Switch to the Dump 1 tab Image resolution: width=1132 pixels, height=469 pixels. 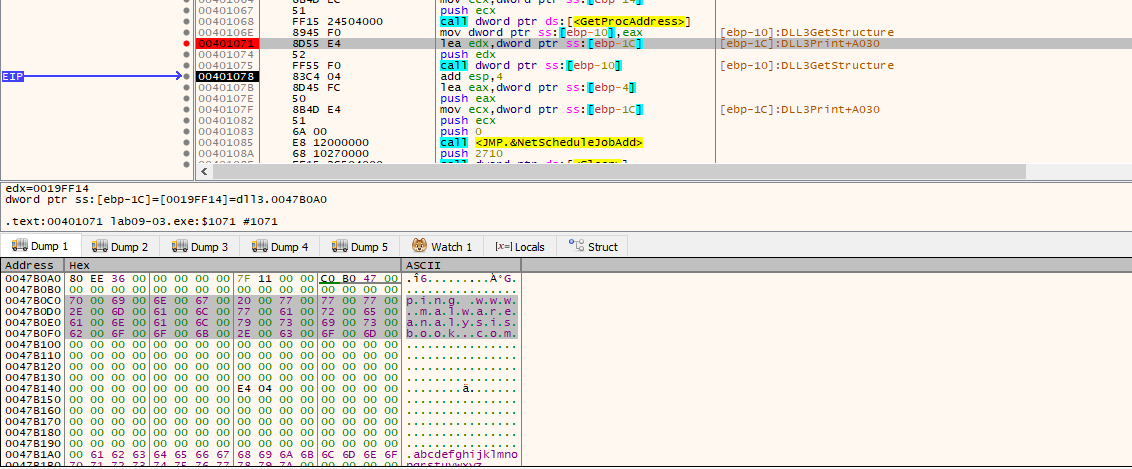(x=40, y=247)
